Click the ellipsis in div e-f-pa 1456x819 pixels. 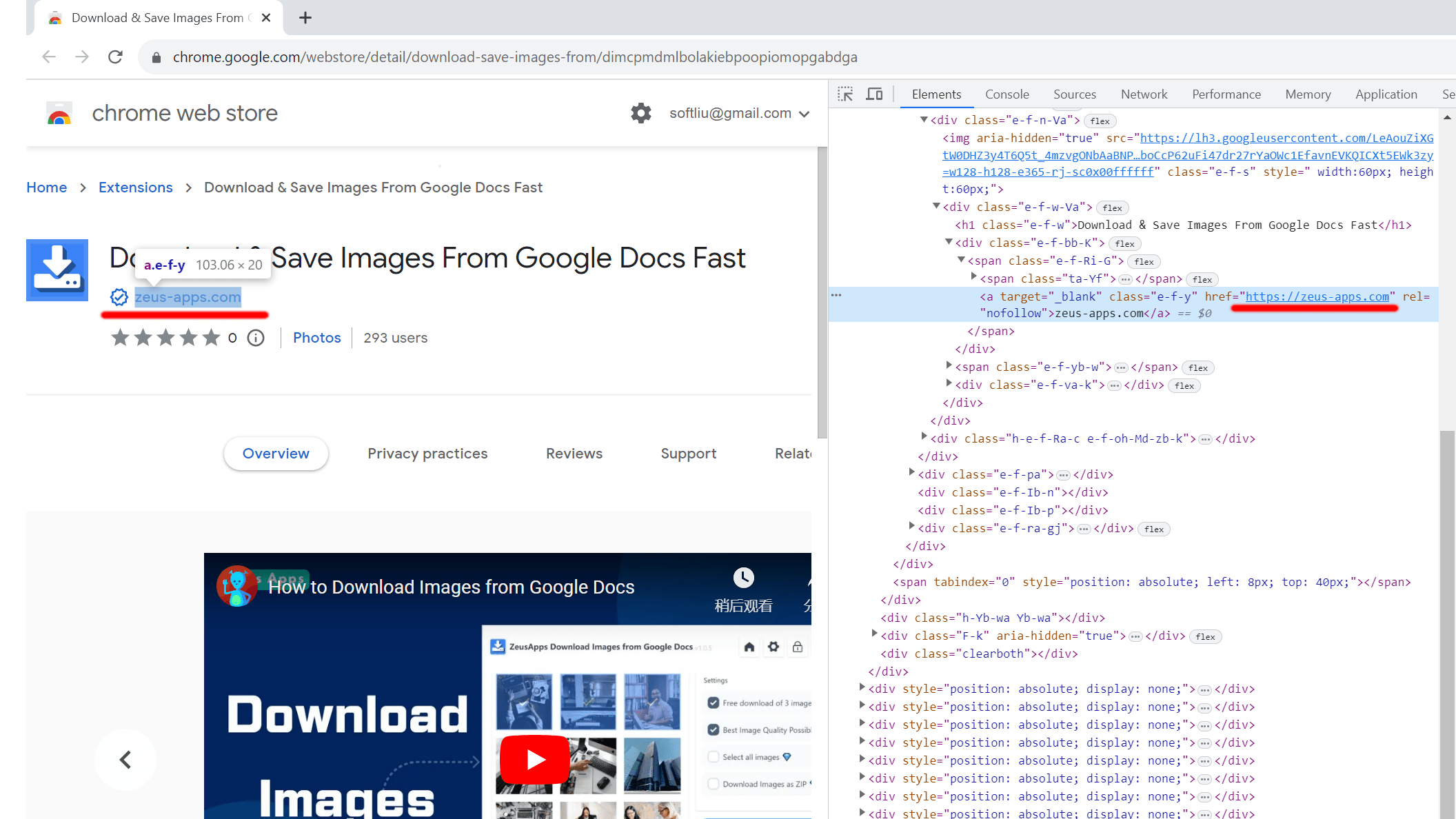[x=1063, y=475]
